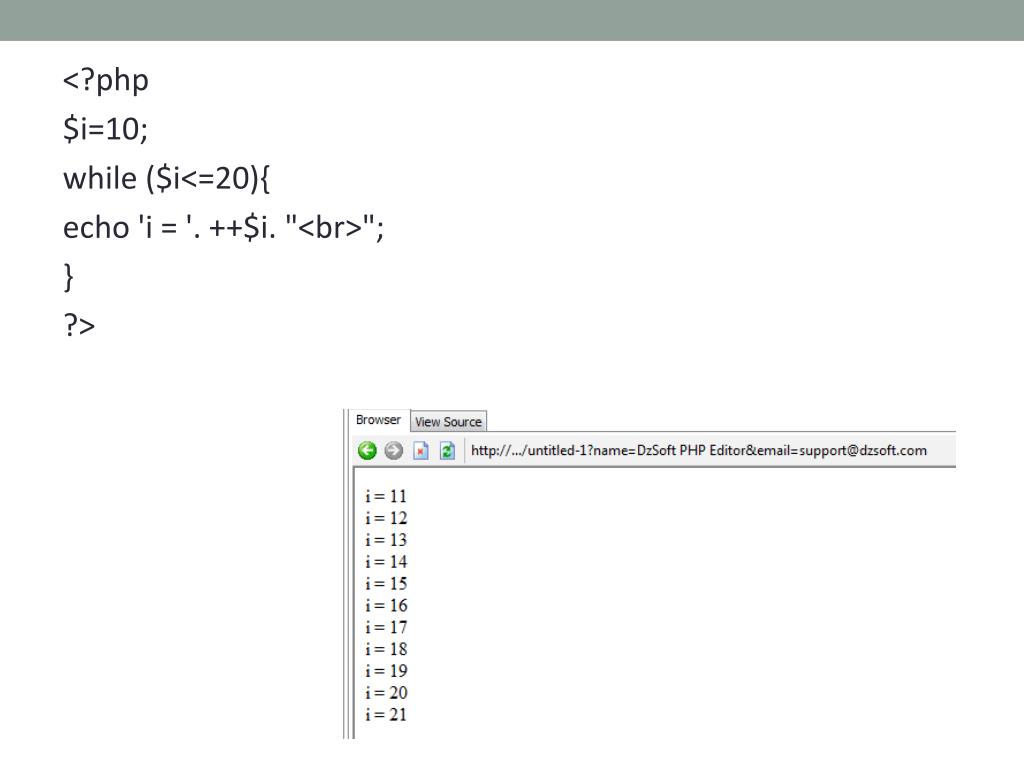
Task: Select output line 'i = 11'
Action: pyautogui.click(x=386, y=496)
